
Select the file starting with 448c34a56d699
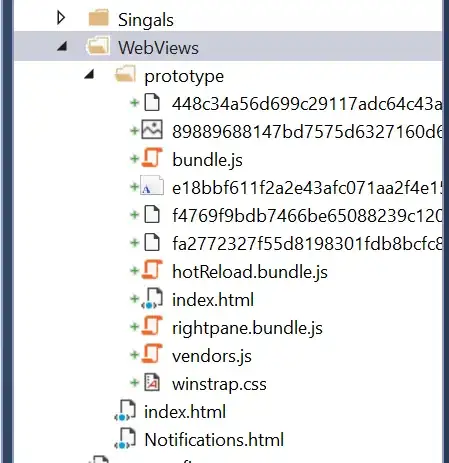(307, 104)
